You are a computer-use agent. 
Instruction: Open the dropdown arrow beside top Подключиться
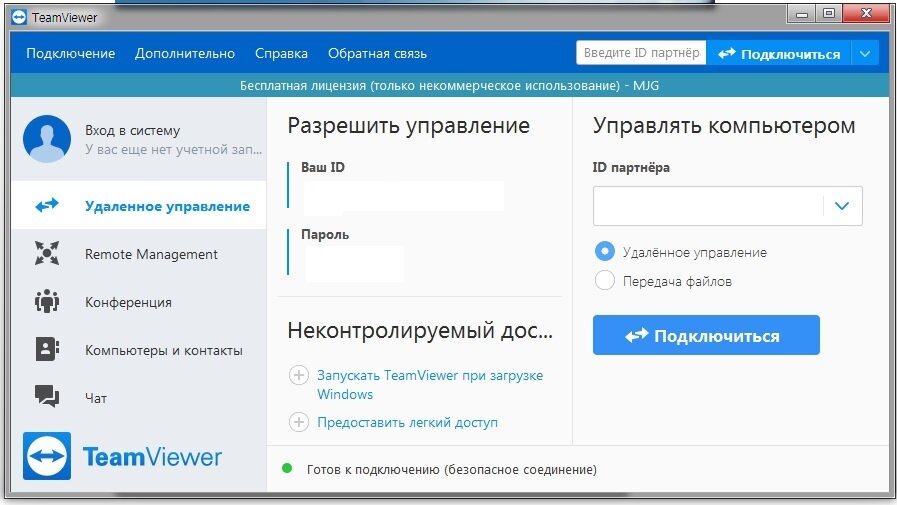865,54
